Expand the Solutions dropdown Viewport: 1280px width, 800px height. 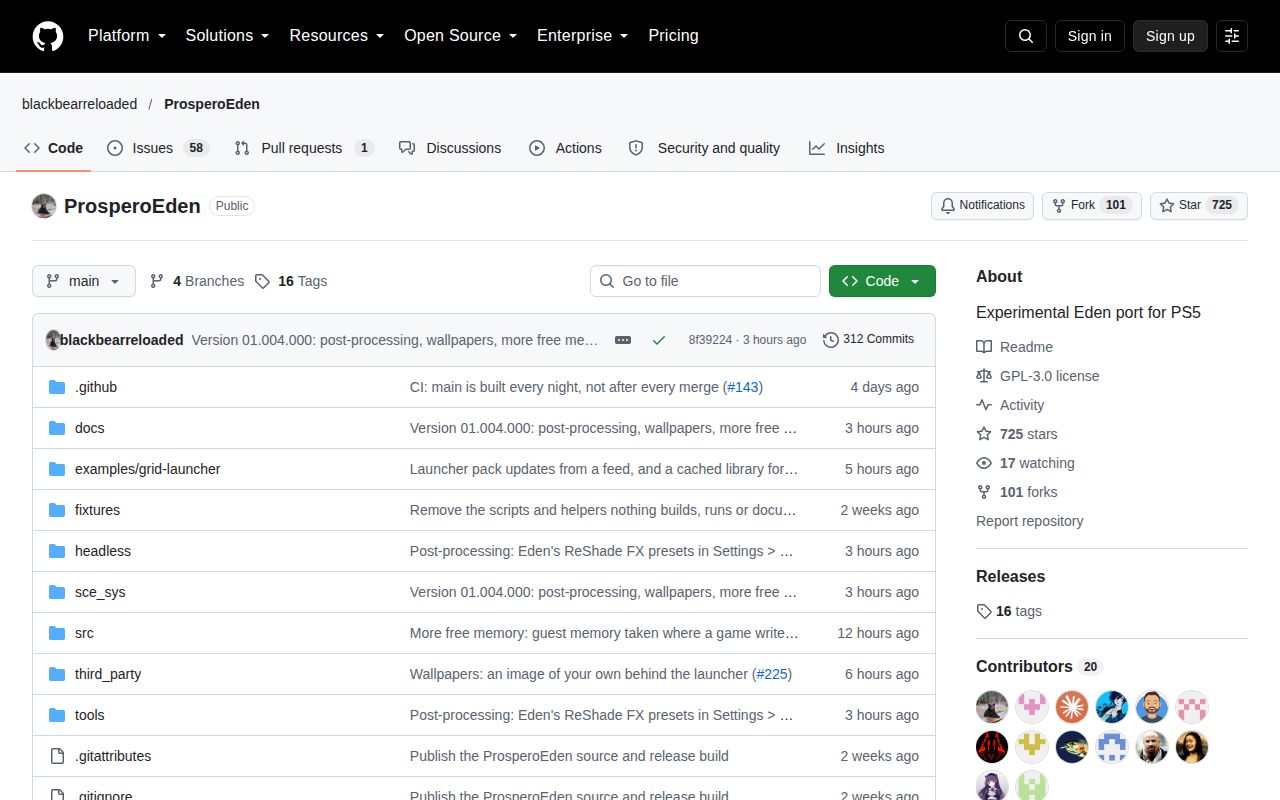pos(228,36)
